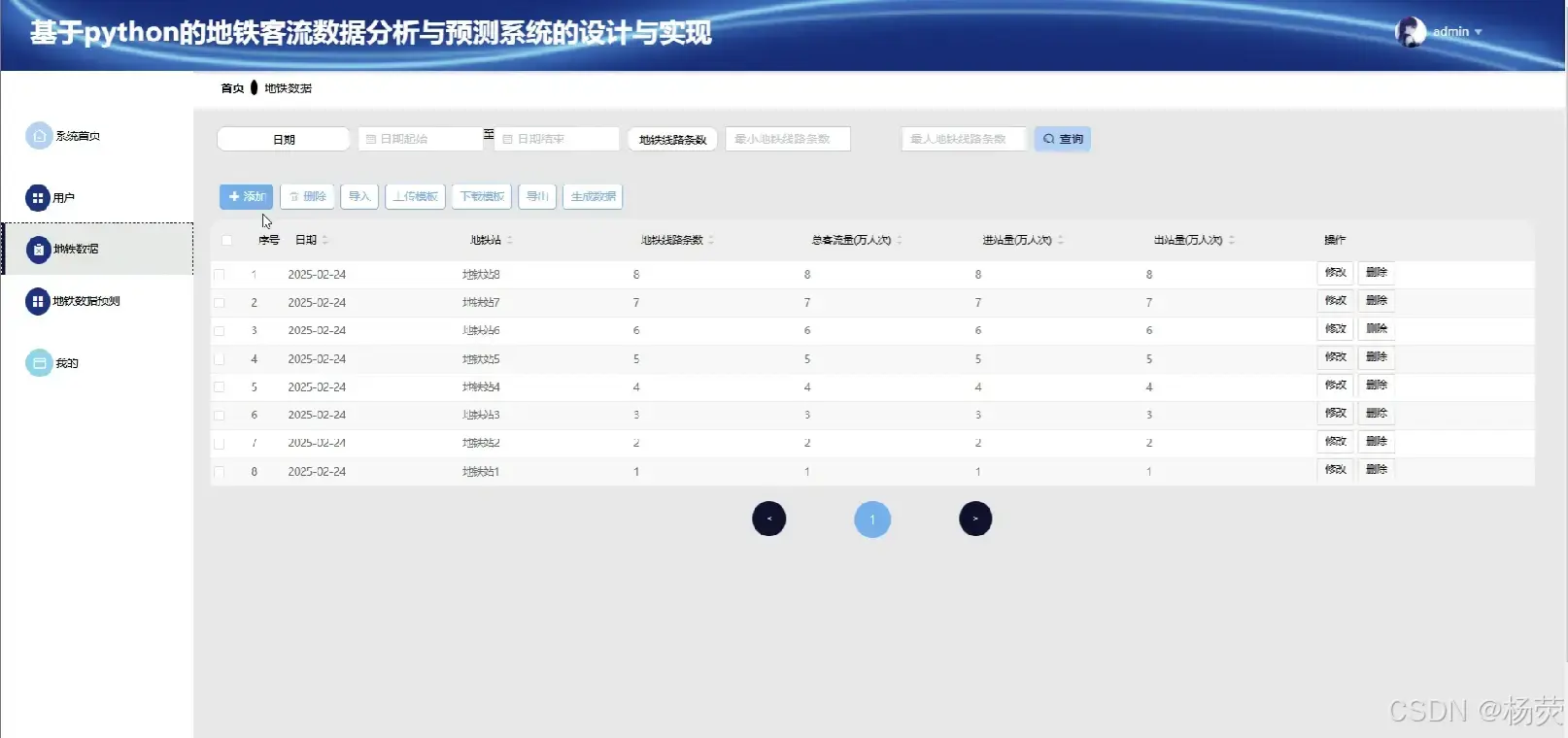Screen dimensions: 1568x738
Task: Click the admin avatar picture
Action: [x=1411, y=32]
